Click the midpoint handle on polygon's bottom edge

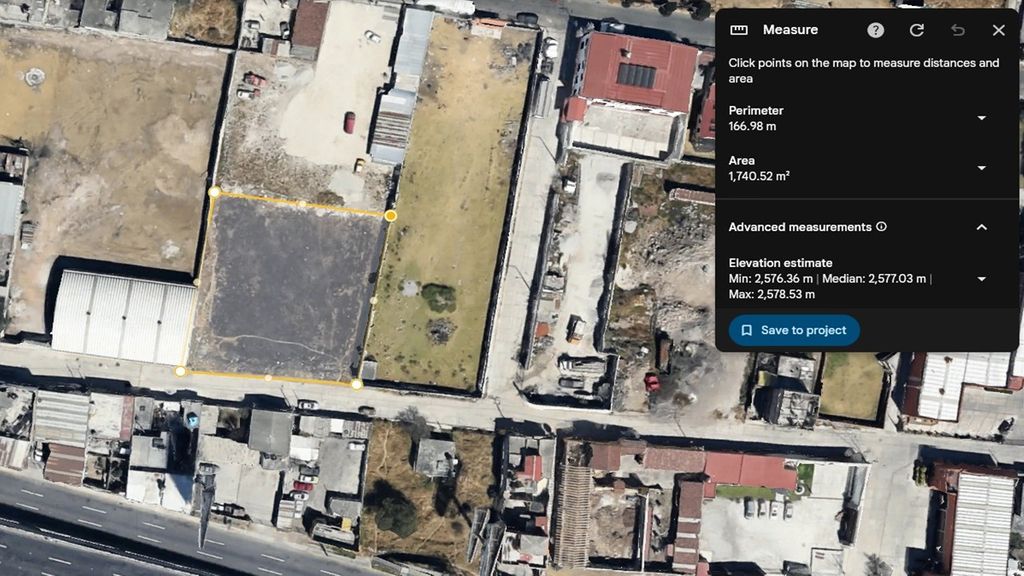(x=268, y=377)
